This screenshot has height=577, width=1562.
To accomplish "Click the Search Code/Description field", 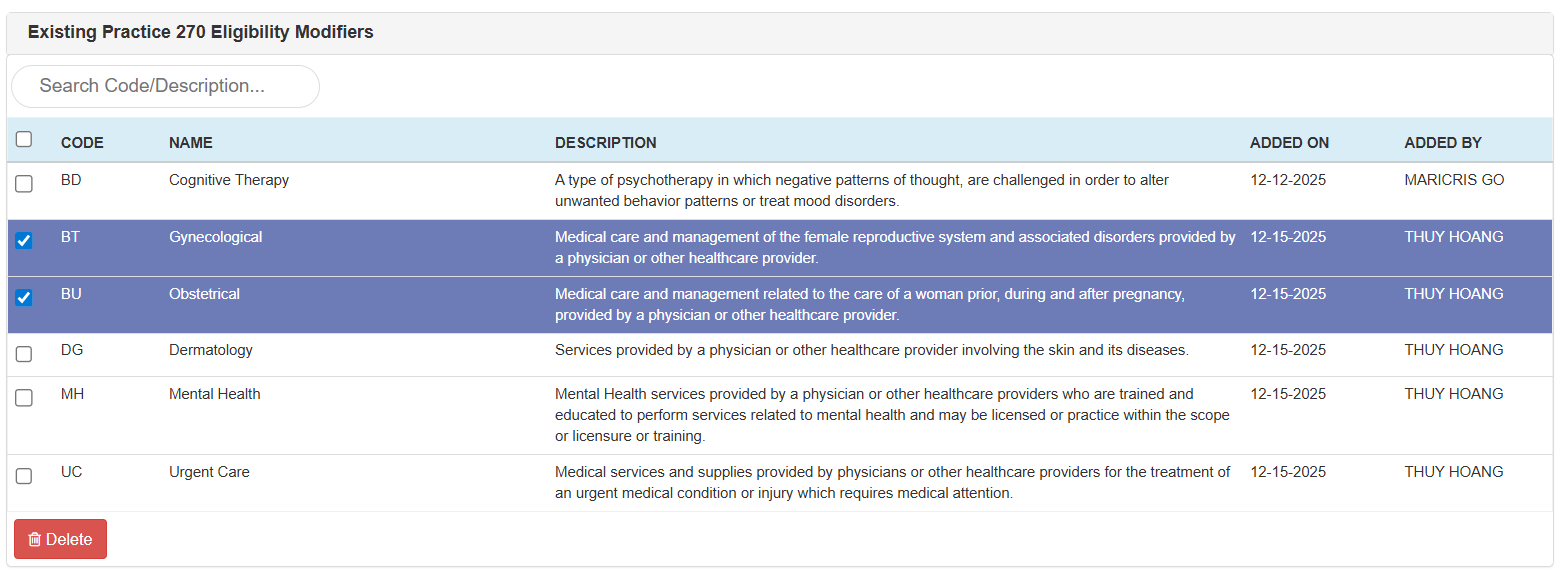I will (165, 86).
